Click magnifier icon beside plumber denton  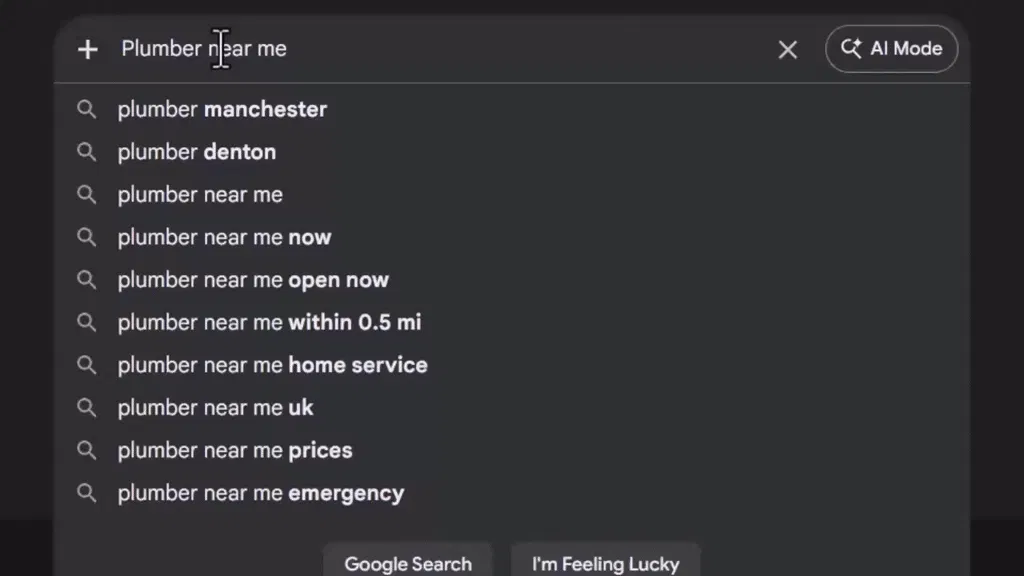(86, 152)
